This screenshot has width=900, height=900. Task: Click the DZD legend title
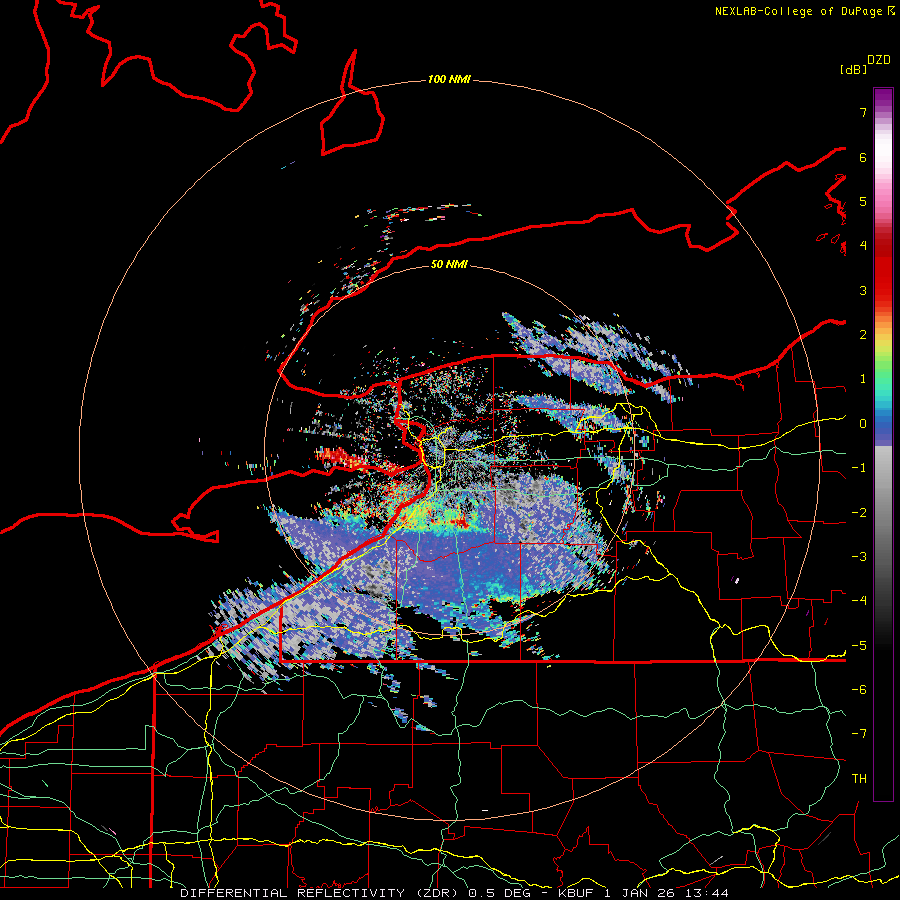(879, 60)
